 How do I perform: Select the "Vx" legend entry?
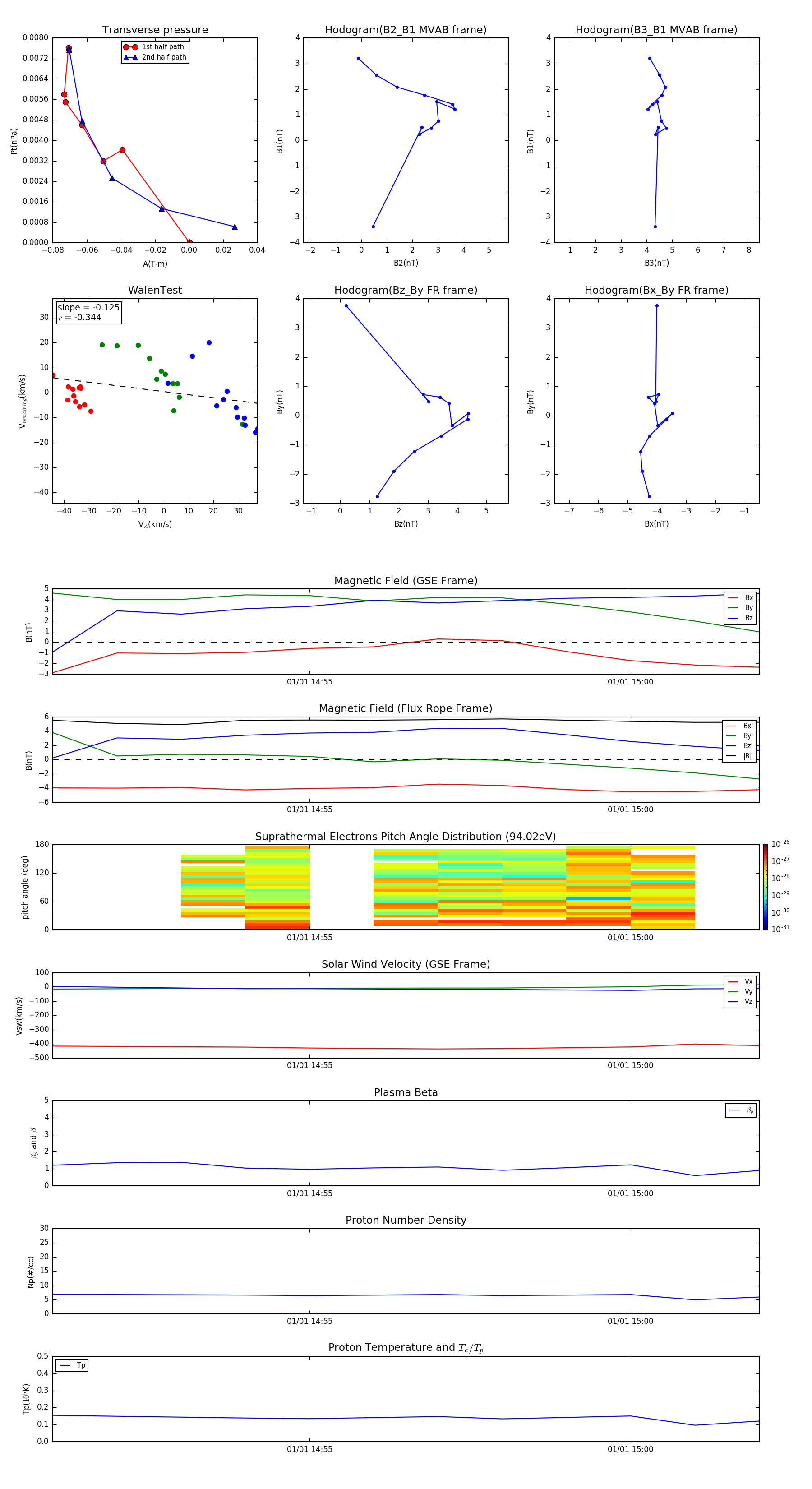(740, 981)
